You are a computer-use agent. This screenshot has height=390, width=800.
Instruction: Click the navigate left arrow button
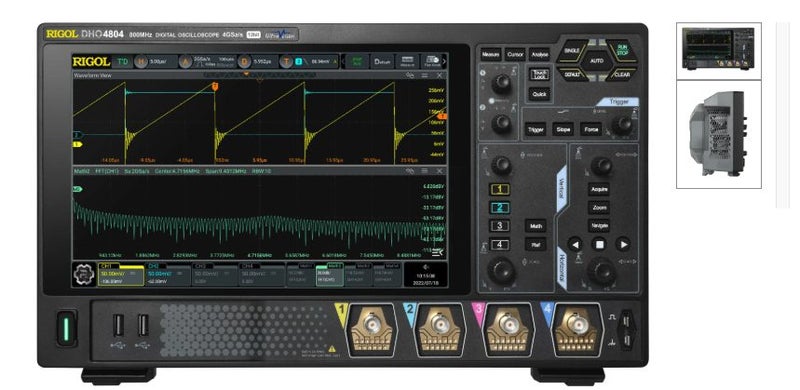point(576,245)
